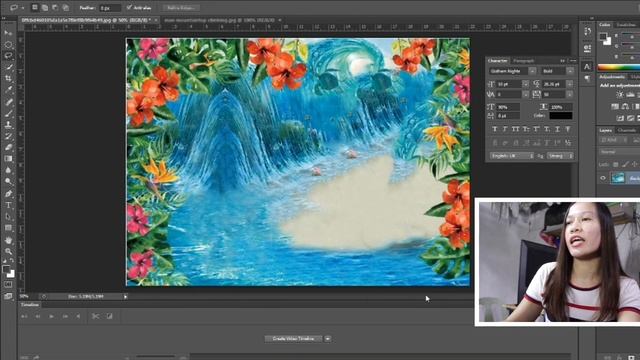The image size is (640, 360).
Task: Toggle Superscript in Character panel
Action: pyautogui.click(x=536, y=129)
